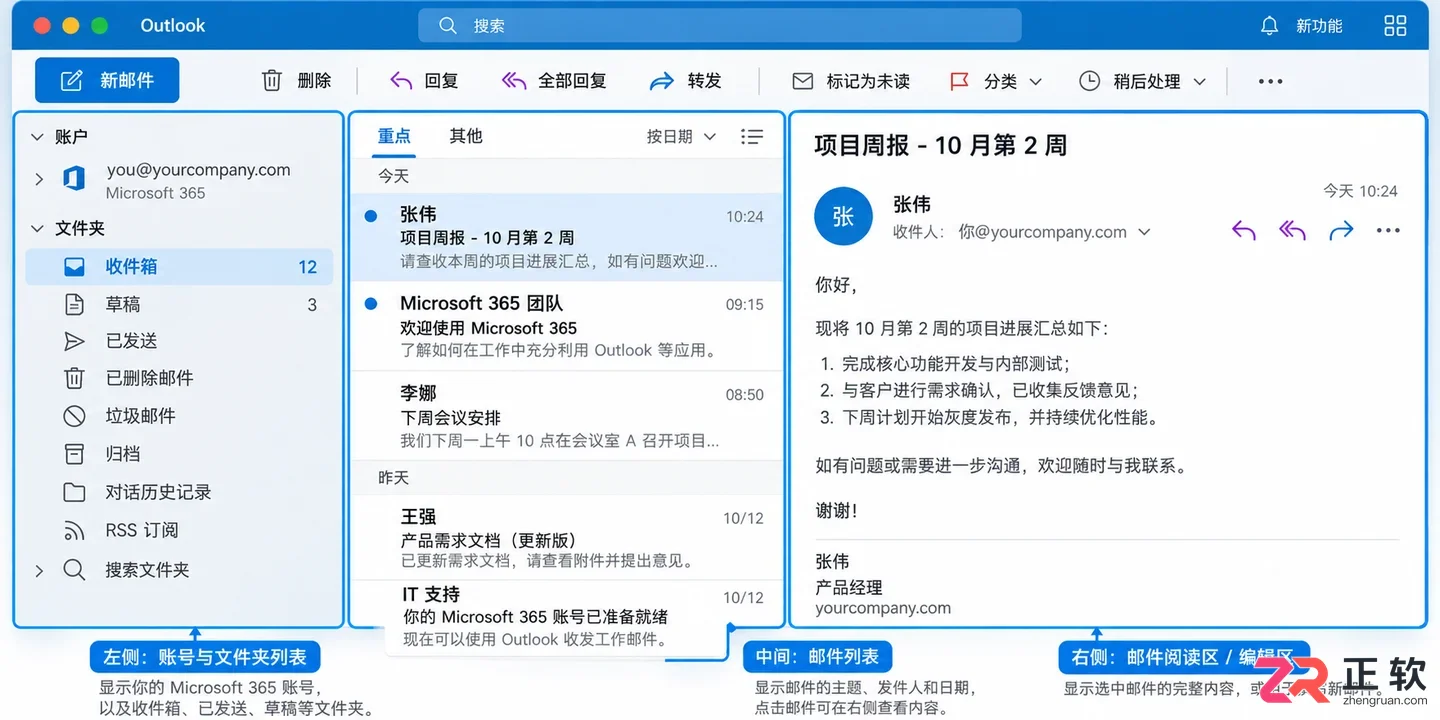Image resolution: width=1440 pixels, height=720 pixels.
Task: Switch to the 其他 tab
Action: (466, 137)
